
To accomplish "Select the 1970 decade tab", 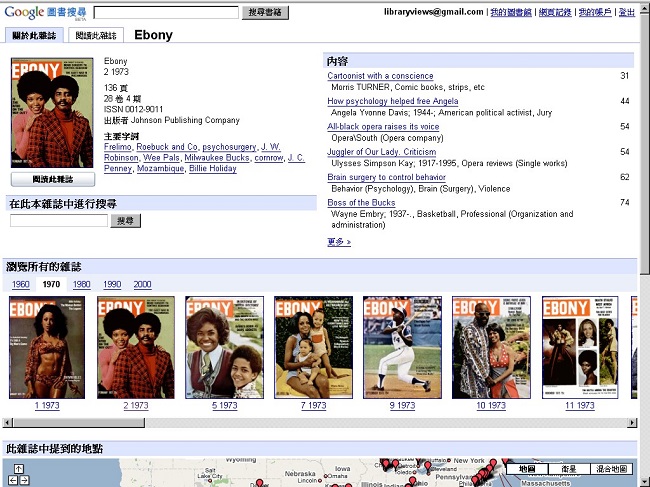I will point(51,284).
